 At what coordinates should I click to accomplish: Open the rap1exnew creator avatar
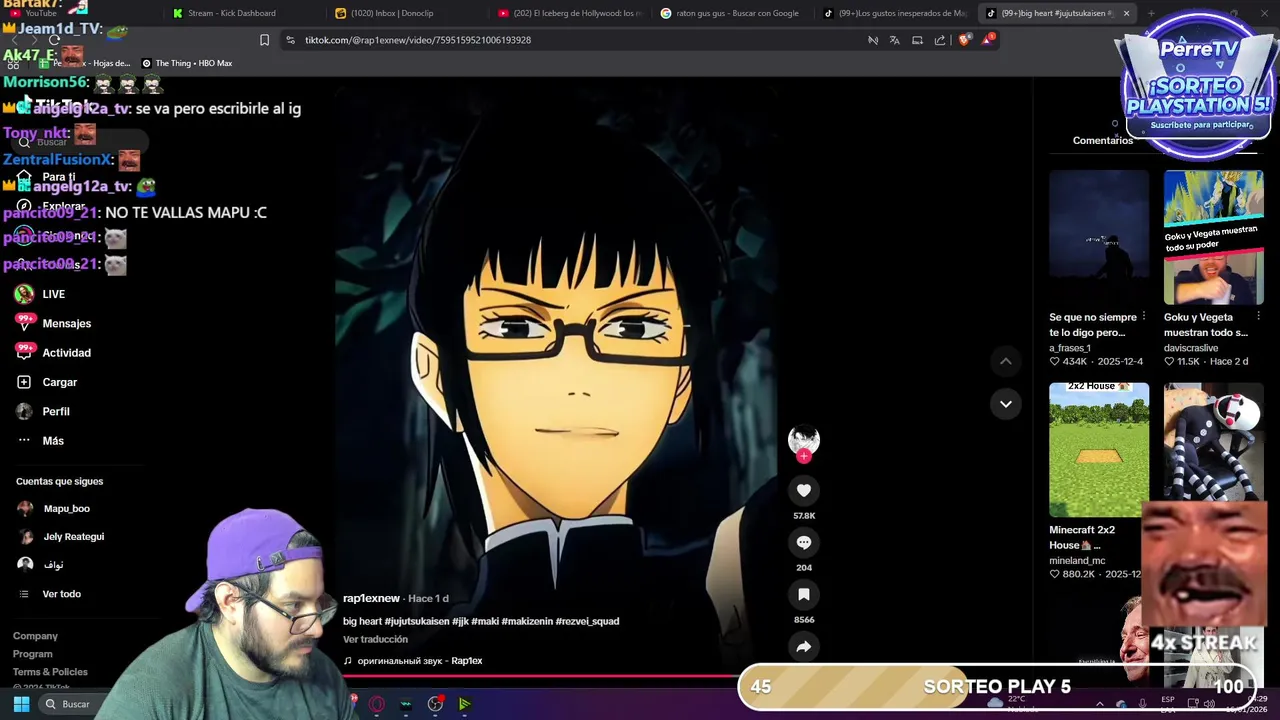click(x=804, y=438)
